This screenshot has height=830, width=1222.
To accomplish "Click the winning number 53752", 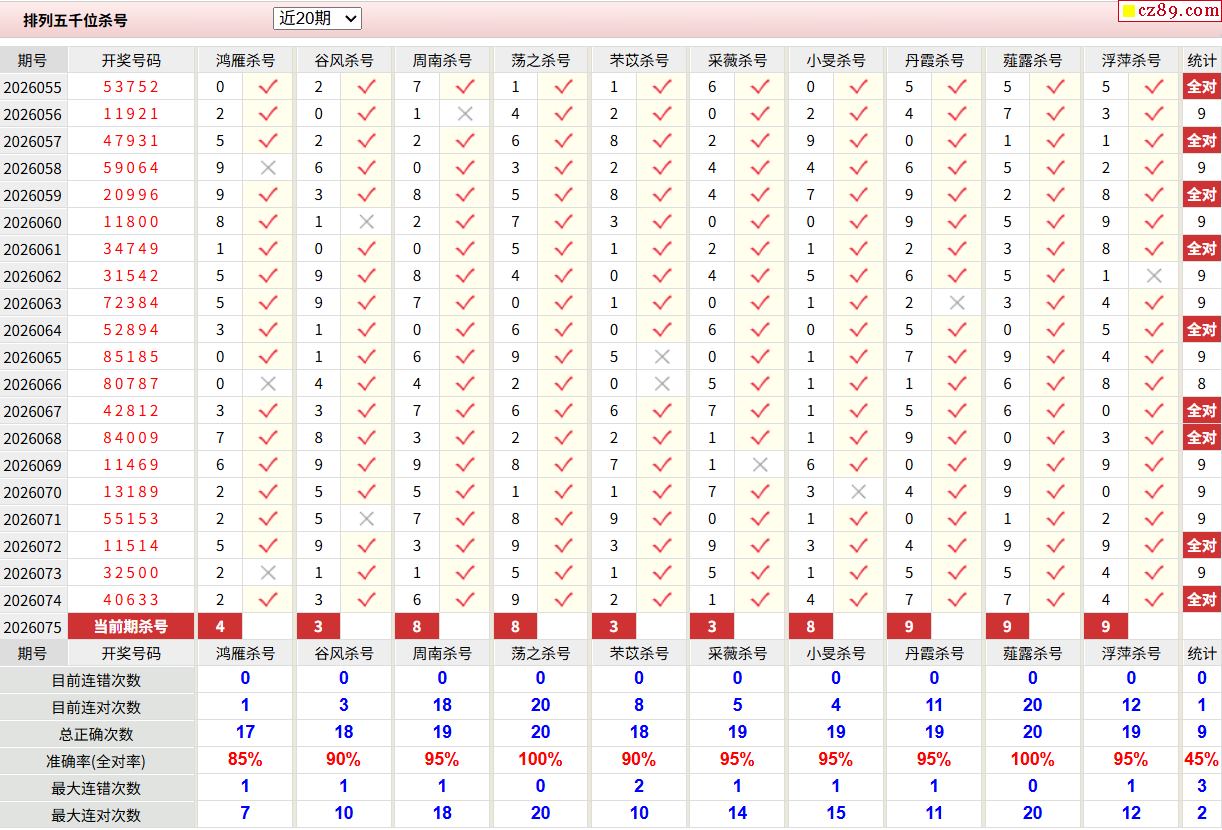I will [130, 87].
